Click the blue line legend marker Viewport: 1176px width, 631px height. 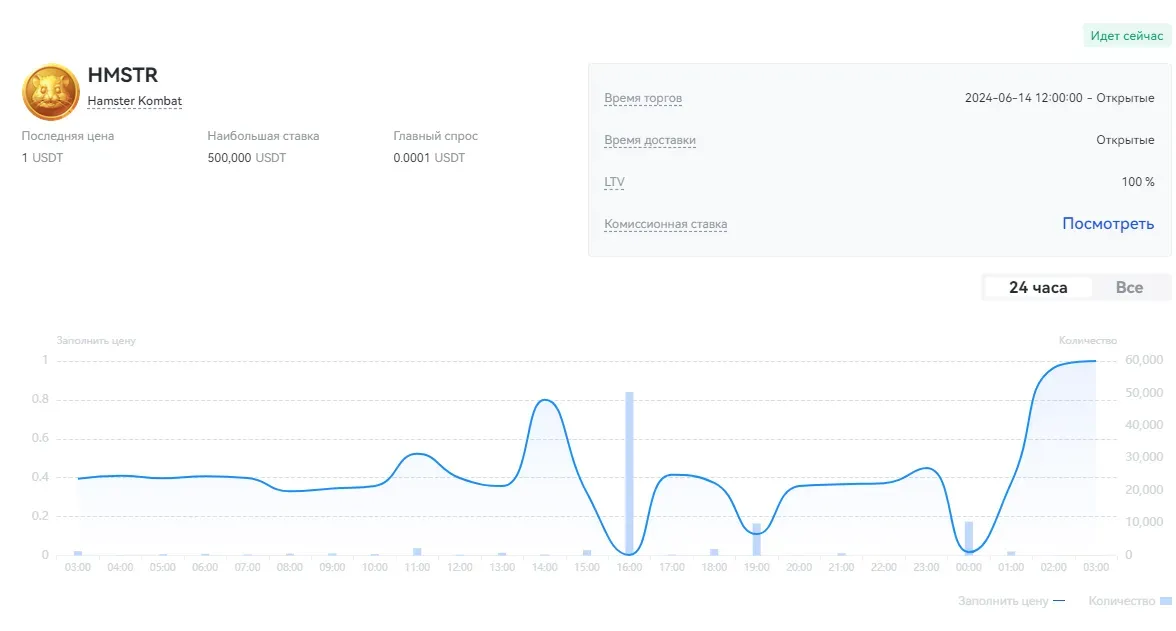1059,601
